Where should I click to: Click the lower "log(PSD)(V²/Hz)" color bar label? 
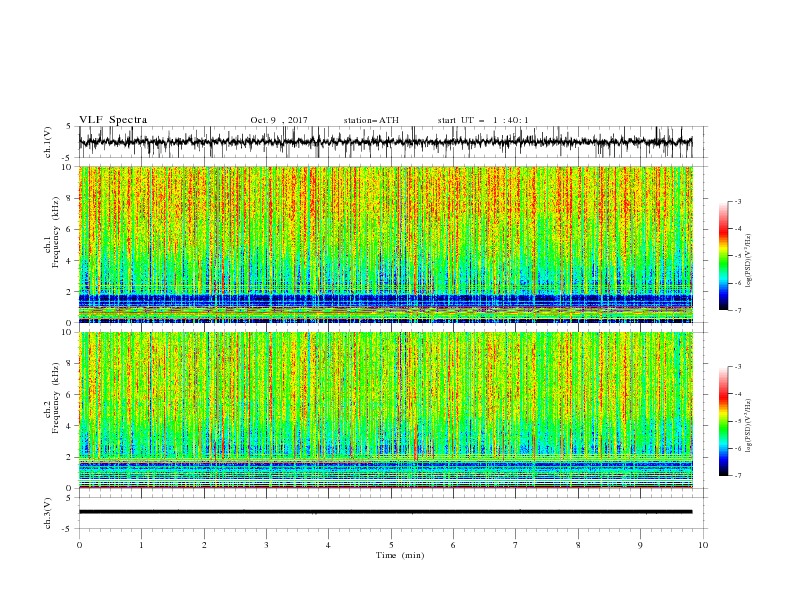(748, 426)
